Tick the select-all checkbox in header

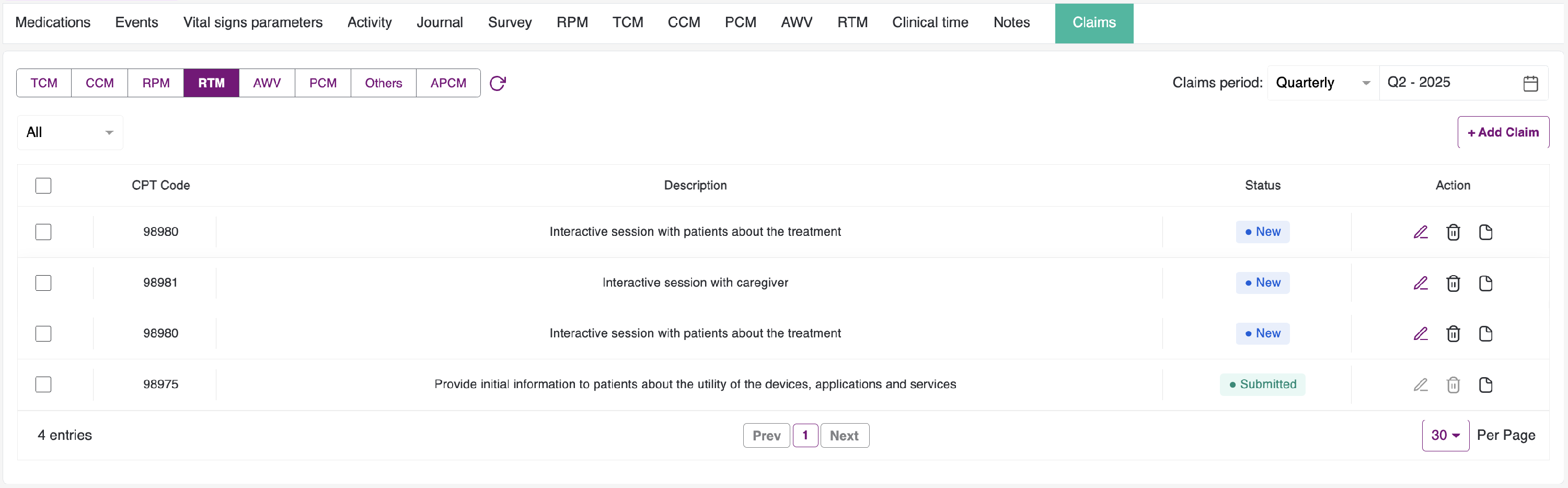tap(43, 185)
